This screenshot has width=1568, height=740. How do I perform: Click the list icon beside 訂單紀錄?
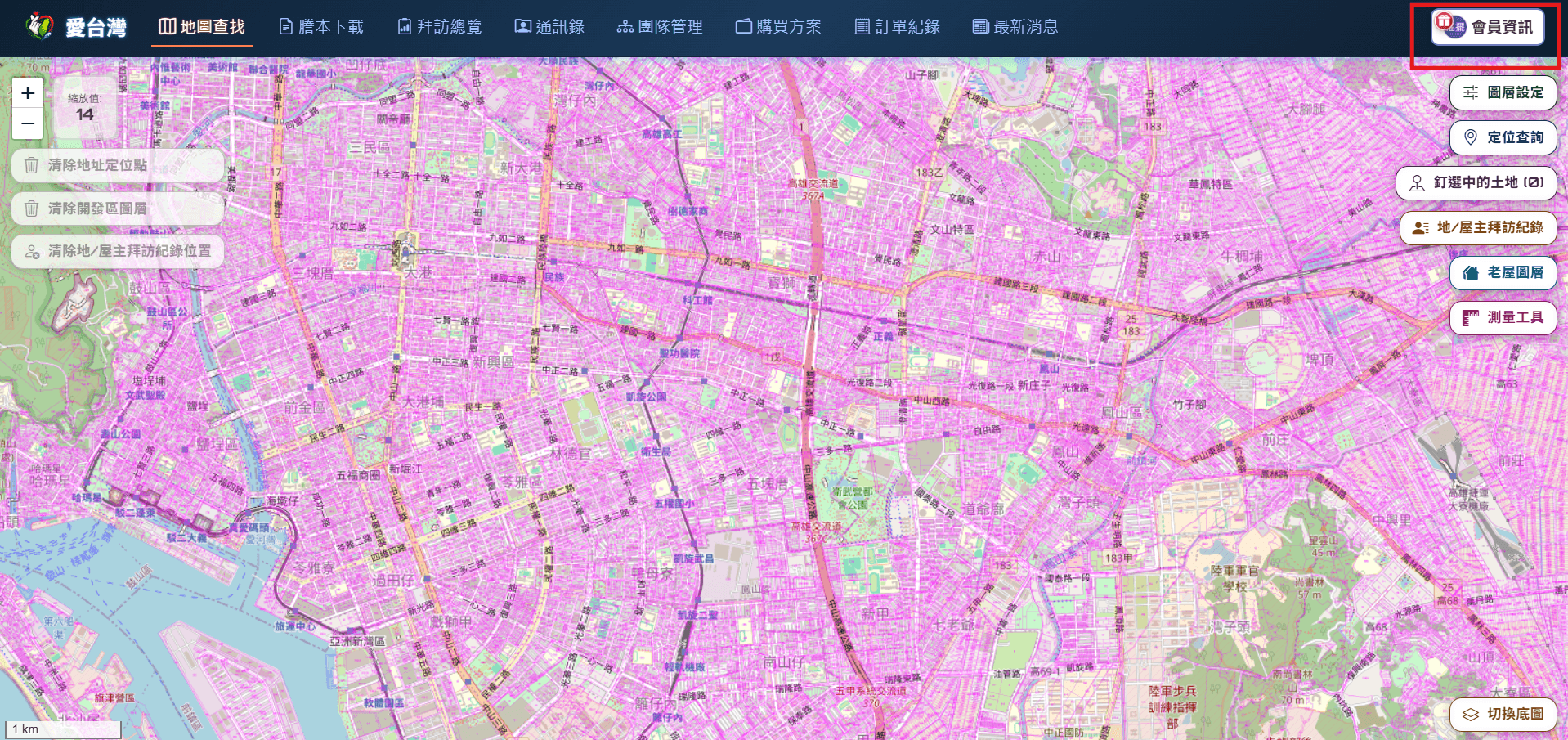(862, 27)
